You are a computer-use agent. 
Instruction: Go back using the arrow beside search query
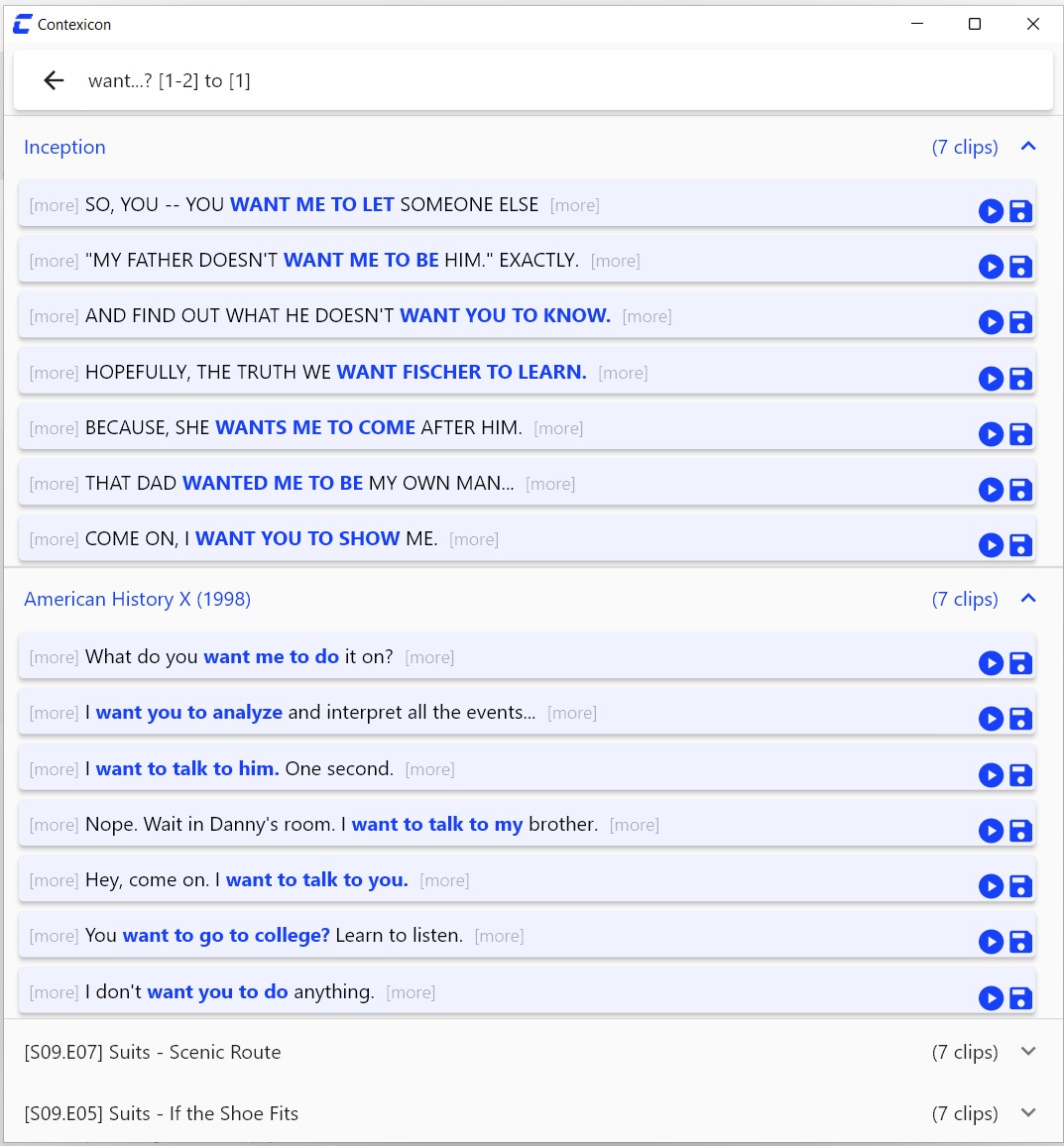pyautogui.click(x=55, y=80)
